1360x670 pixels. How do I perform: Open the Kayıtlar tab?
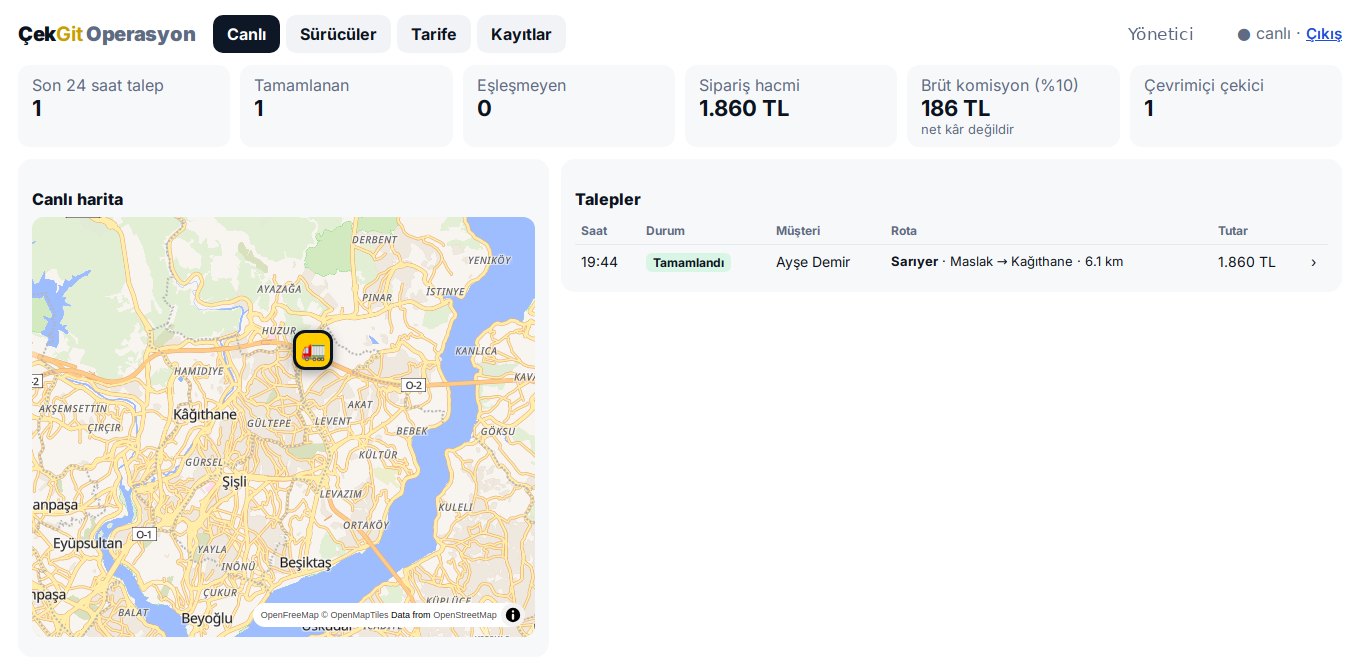coord(521,34)
